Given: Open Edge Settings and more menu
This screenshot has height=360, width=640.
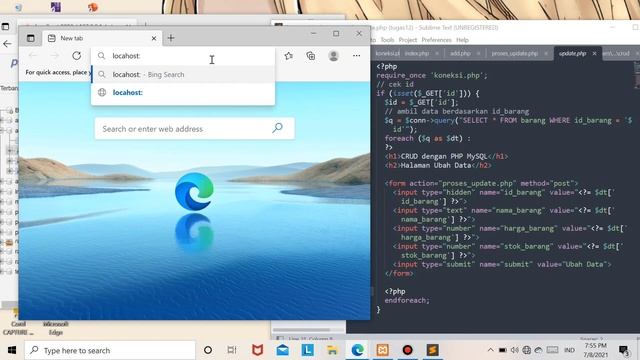Looking at the screenshot, I should pos(356,56).
